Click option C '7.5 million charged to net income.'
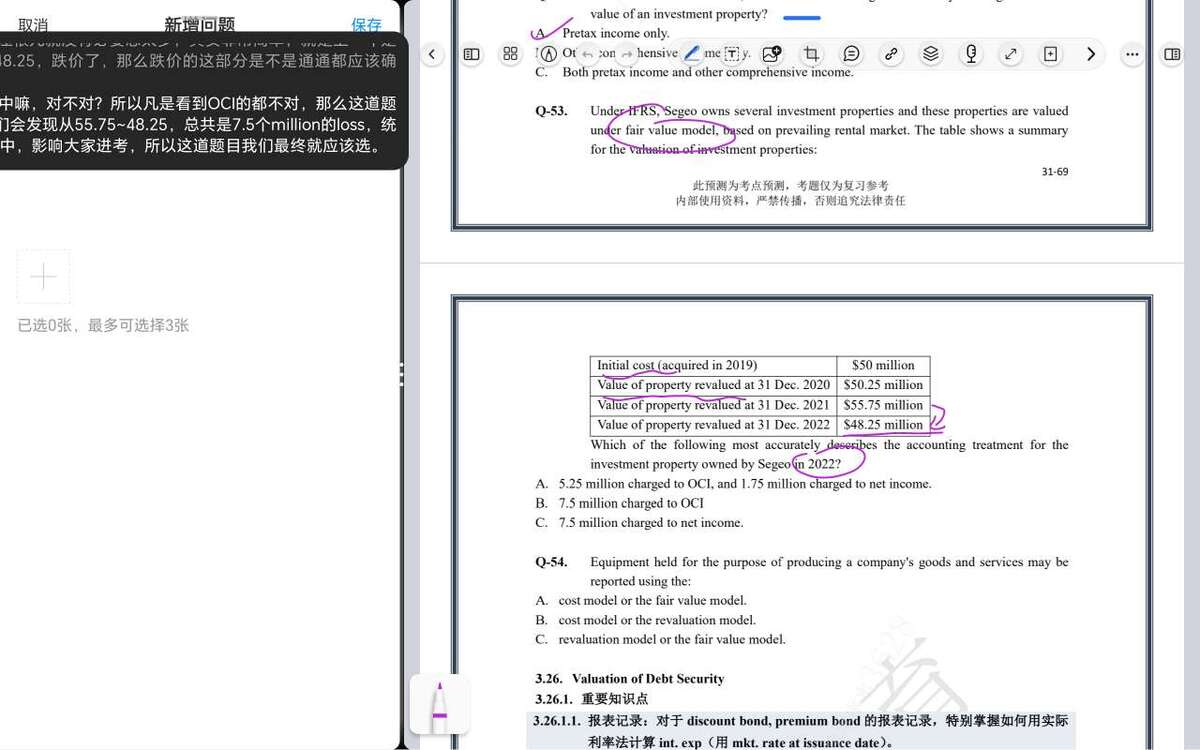 [639, 523]
